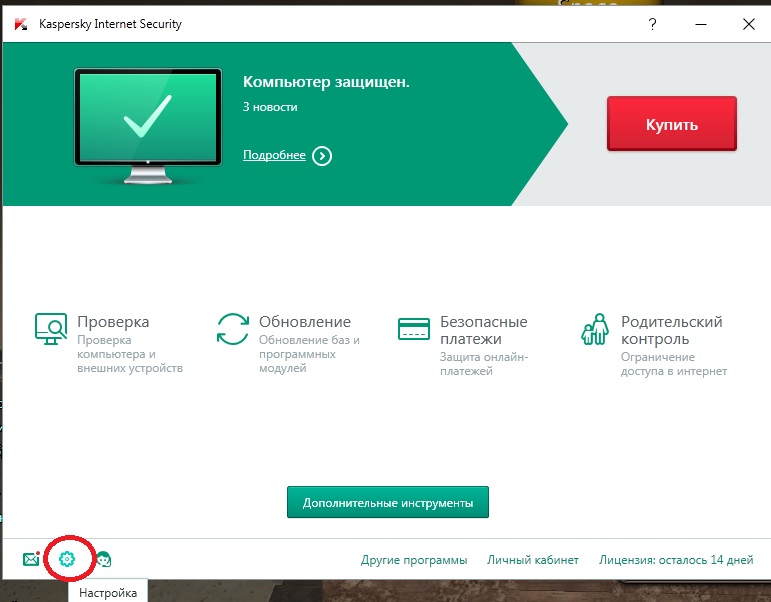Click the arrow circle next to Подробнее

click(x=322, y=156)
